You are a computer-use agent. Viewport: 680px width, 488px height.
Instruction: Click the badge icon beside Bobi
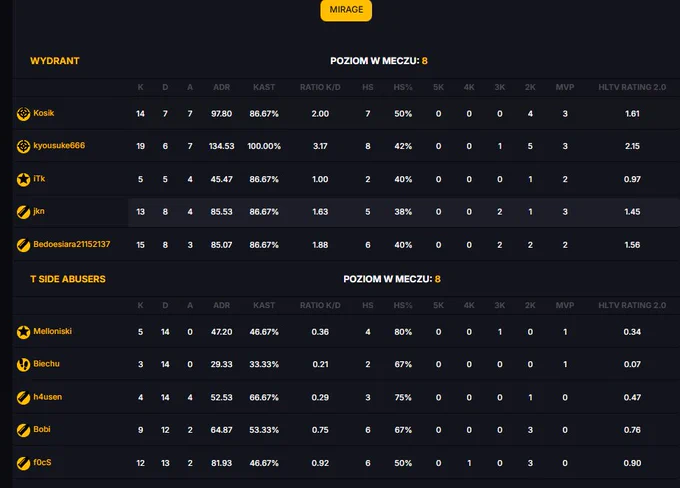tap(23, 430)
